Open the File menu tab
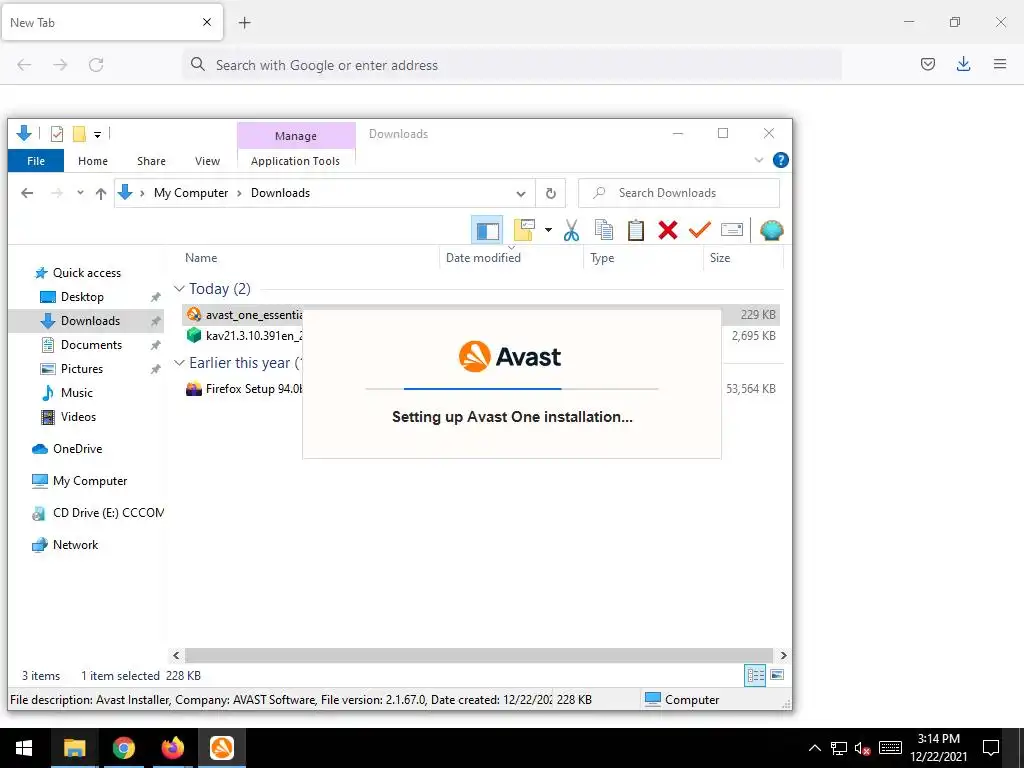 tap(36, 161)
